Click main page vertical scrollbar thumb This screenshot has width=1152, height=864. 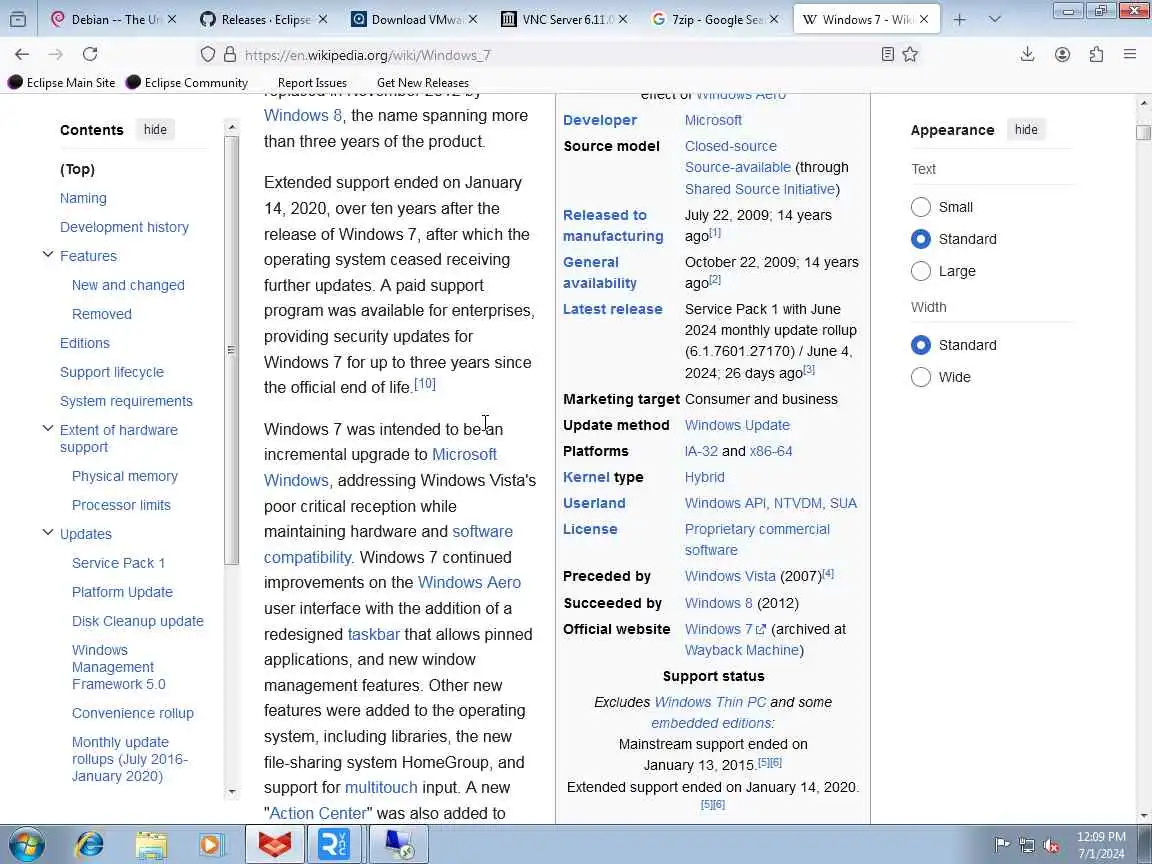click(1143, 132)
